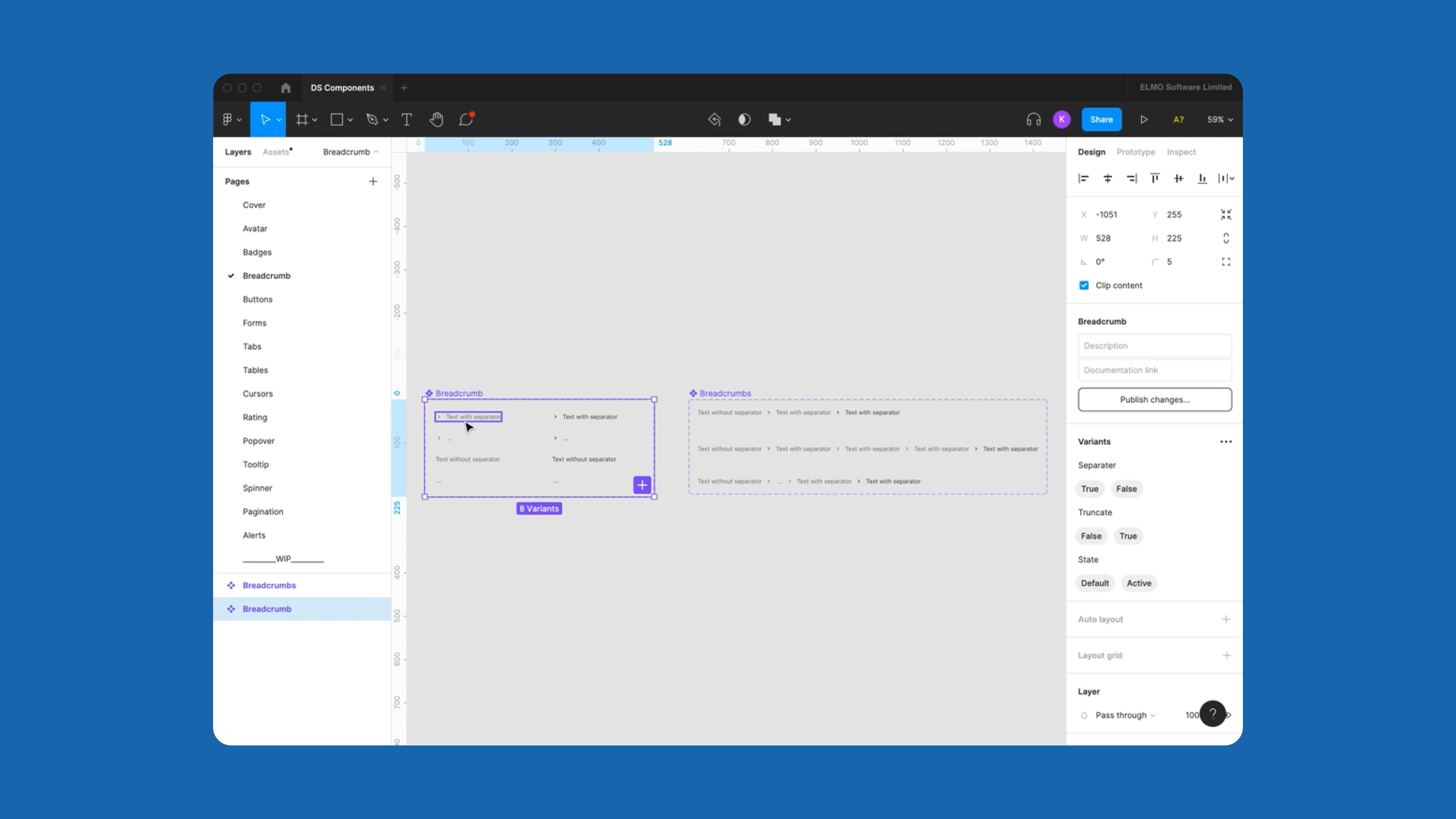Select the Pen tool

[372, 119]
